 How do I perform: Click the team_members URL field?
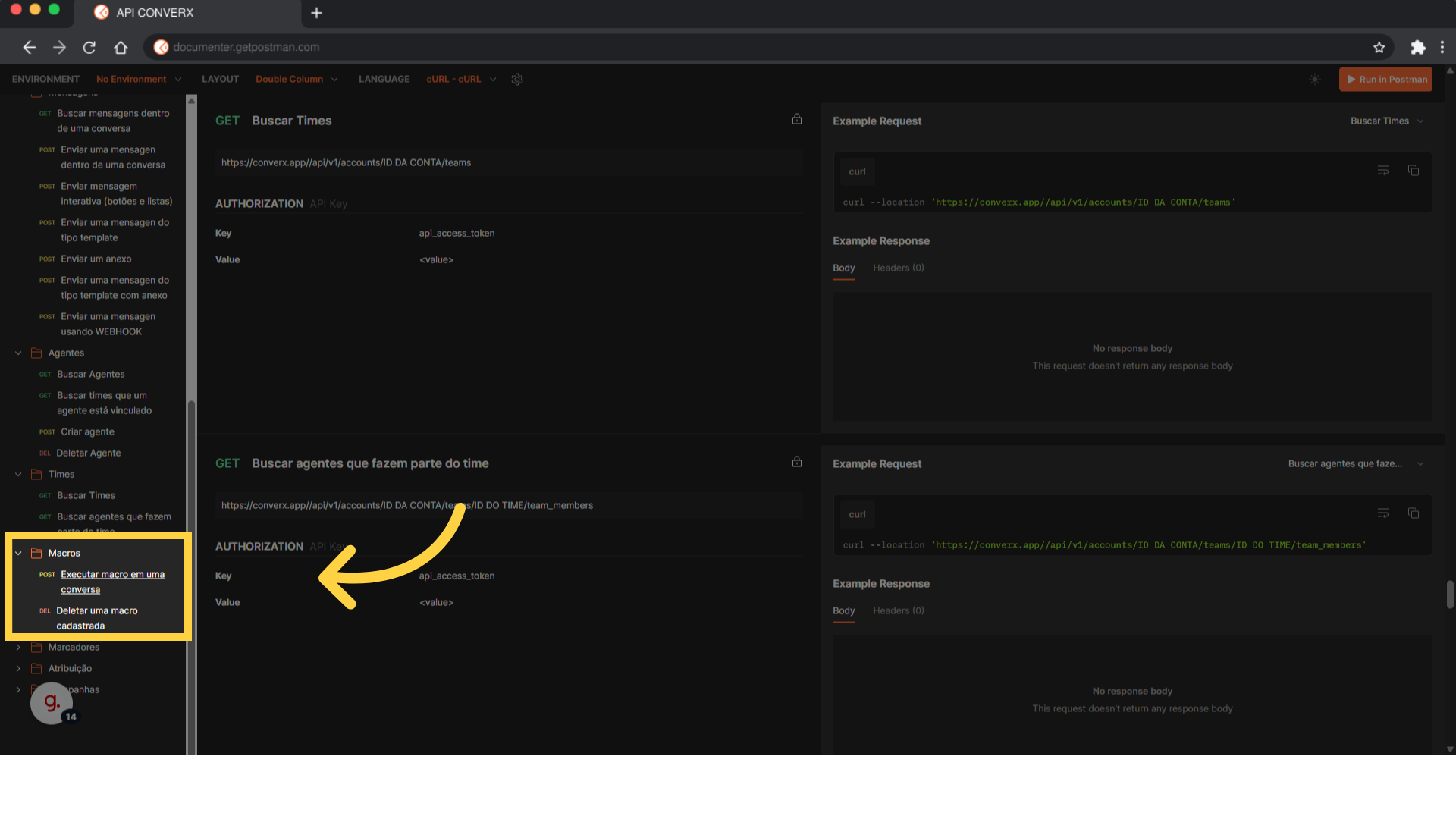tap(509, 505)
